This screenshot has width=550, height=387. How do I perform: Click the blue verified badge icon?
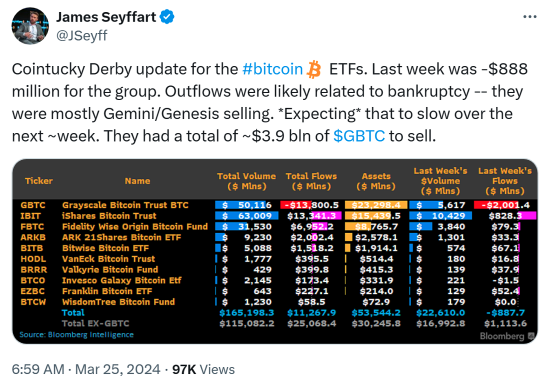click(167, 17)
